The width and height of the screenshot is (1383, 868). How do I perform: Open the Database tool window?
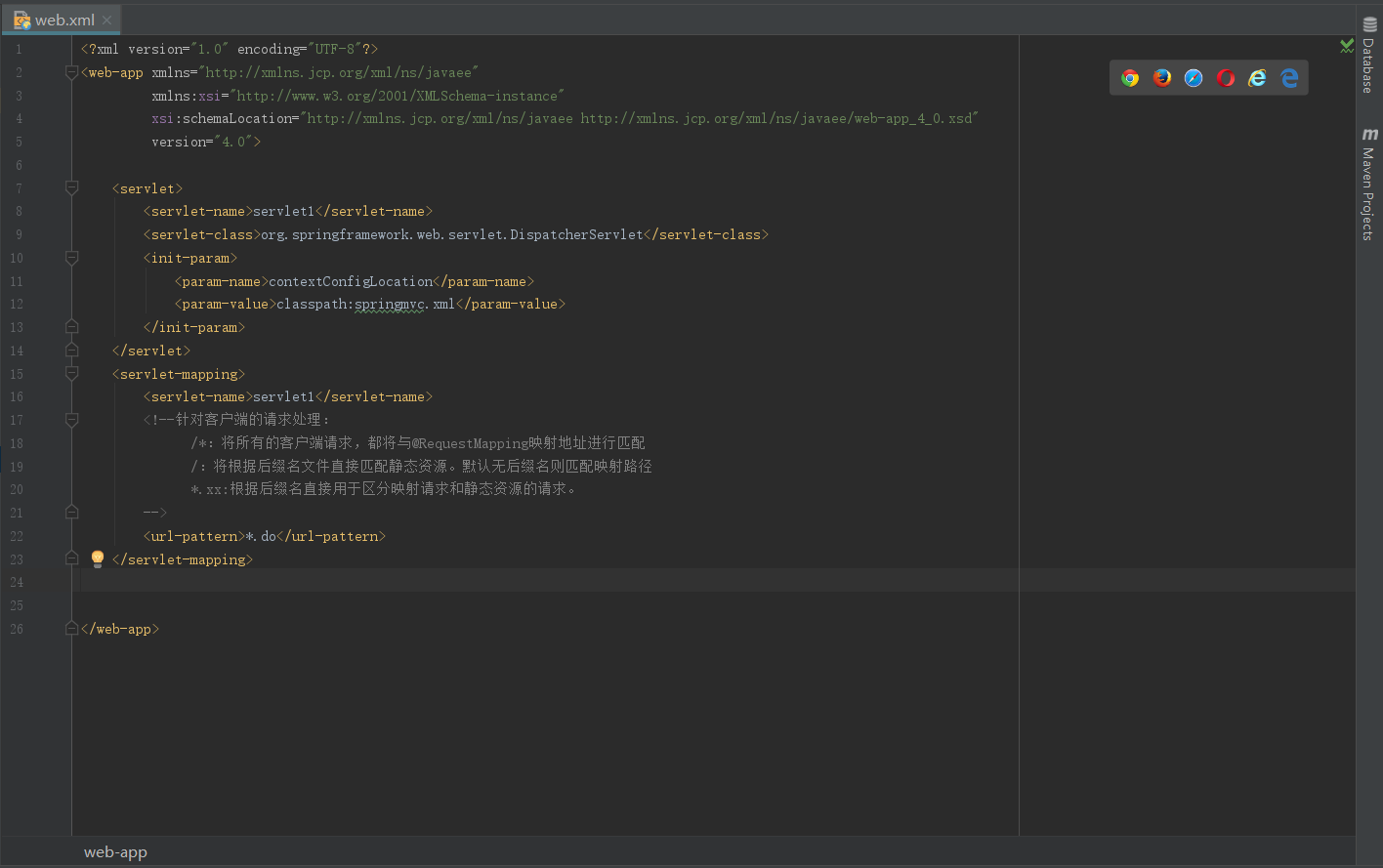point(1369,57)
